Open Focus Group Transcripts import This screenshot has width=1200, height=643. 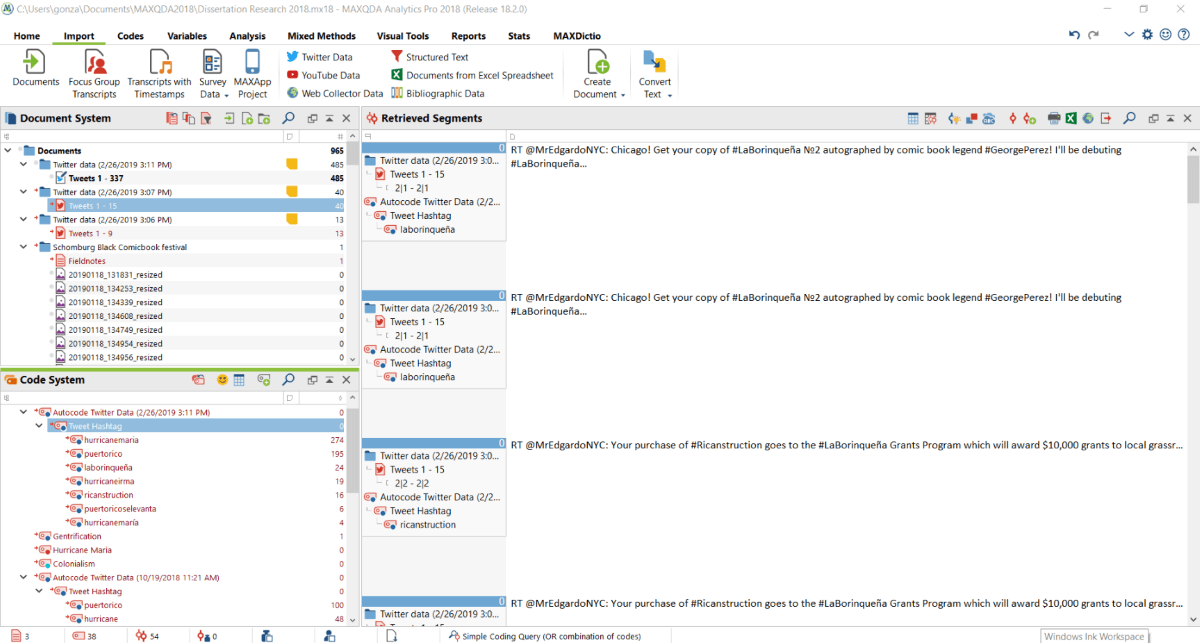[x=94, y=74]
